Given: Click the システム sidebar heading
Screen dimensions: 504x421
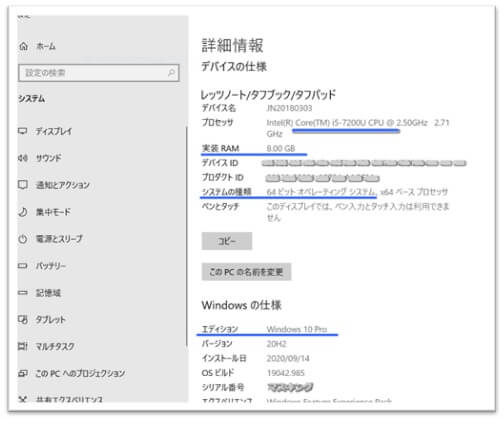Looking at the screenshot, I should (x=31, y=99).
